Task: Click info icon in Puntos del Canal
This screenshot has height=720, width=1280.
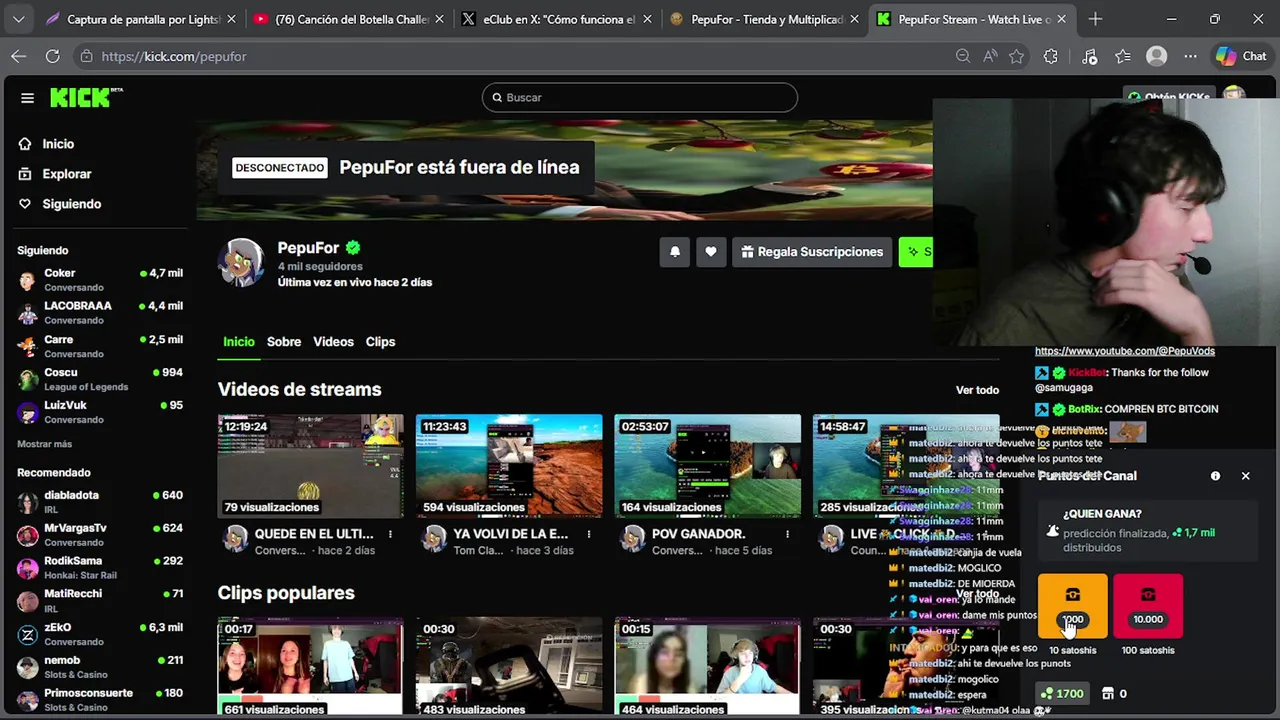Action: tap(1215, 476)
